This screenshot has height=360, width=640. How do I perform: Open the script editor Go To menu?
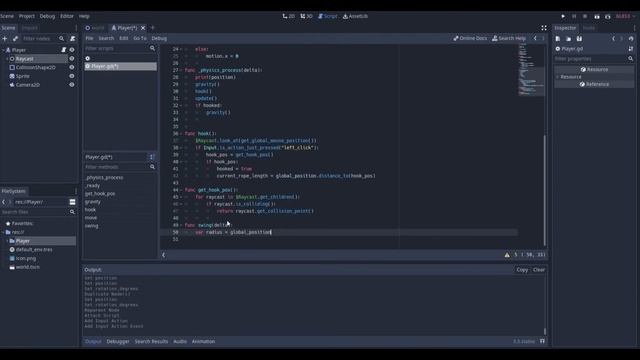140,38
